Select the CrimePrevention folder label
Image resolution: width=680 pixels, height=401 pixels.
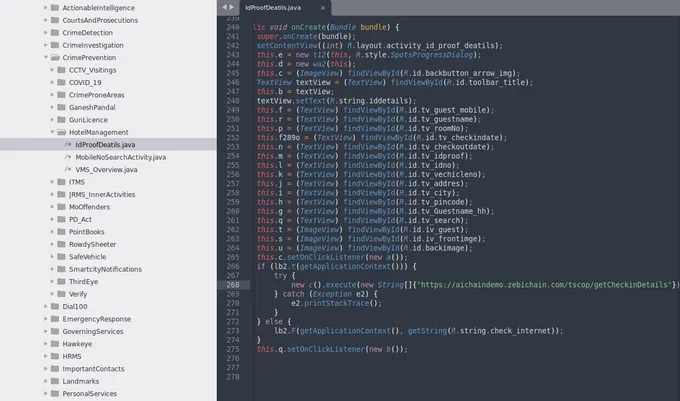click(89, 57)
